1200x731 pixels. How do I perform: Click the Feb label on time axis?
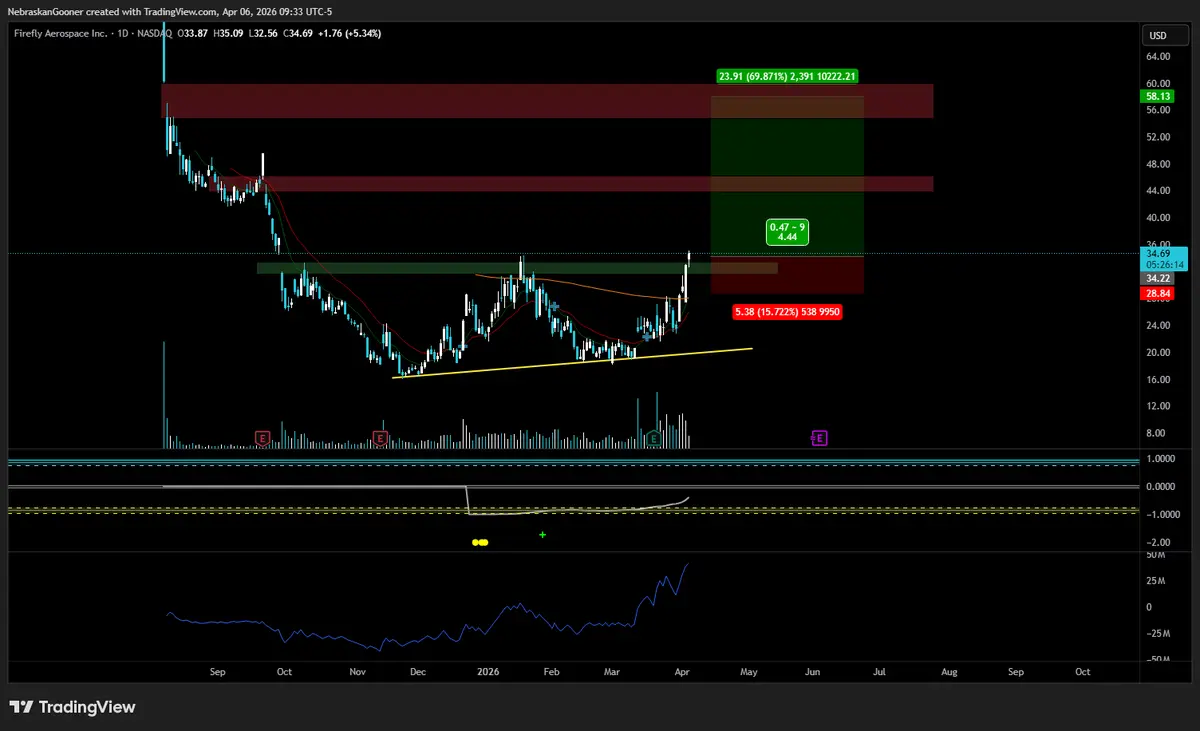551,672
